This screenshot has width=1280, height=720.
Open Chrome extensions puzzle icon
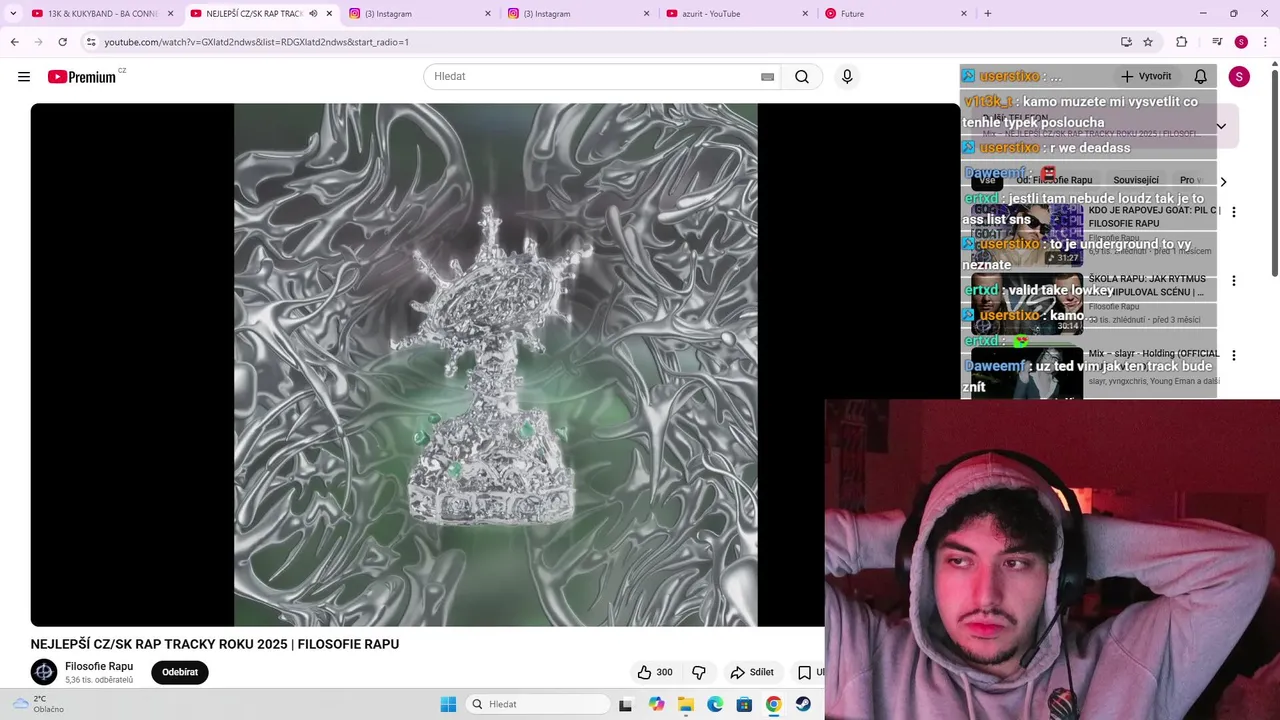(x=1181, y=42)
